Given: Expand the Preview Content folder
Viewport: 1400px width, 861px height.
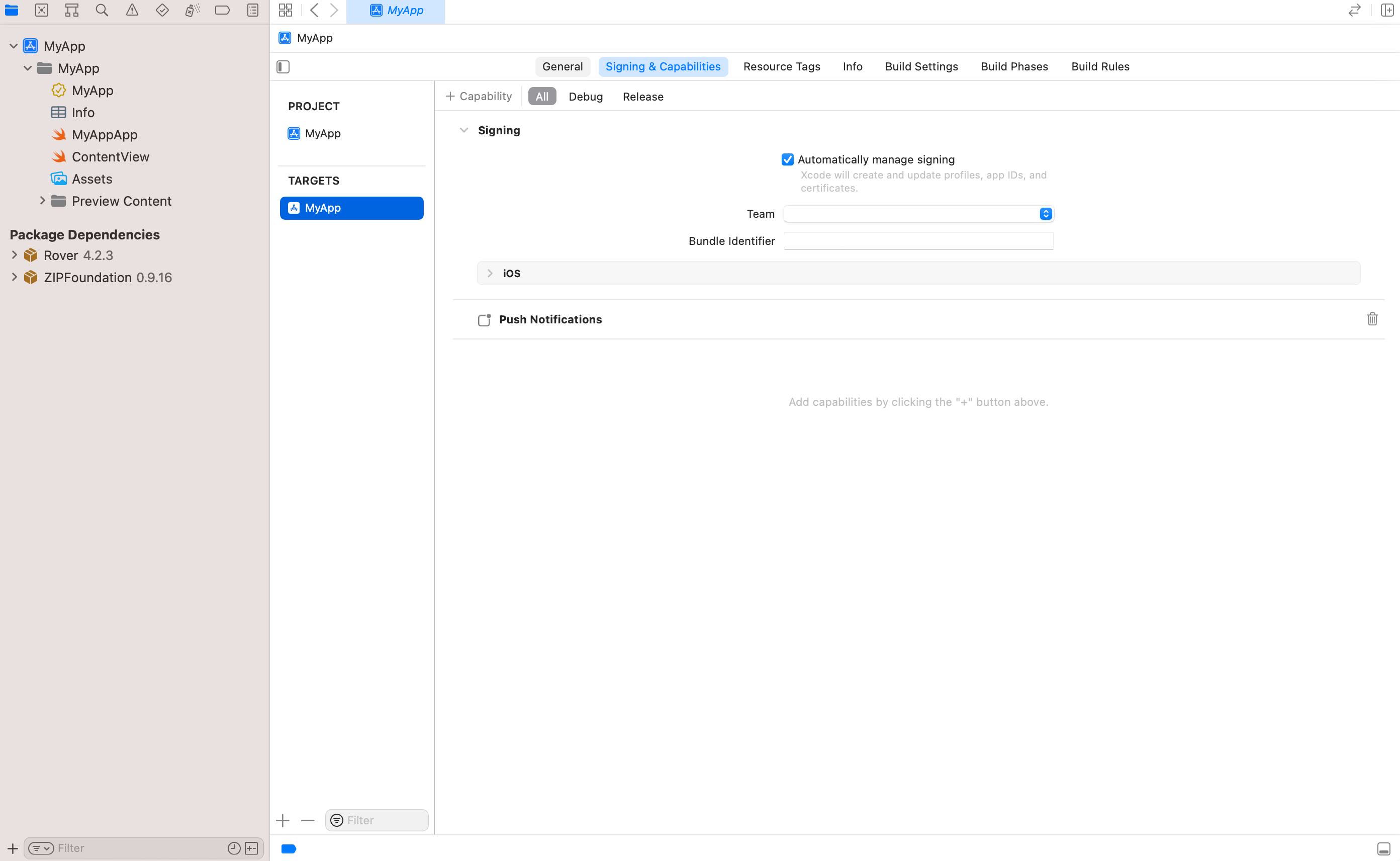Looking at the screenshot, I should [x=42, y=201].
